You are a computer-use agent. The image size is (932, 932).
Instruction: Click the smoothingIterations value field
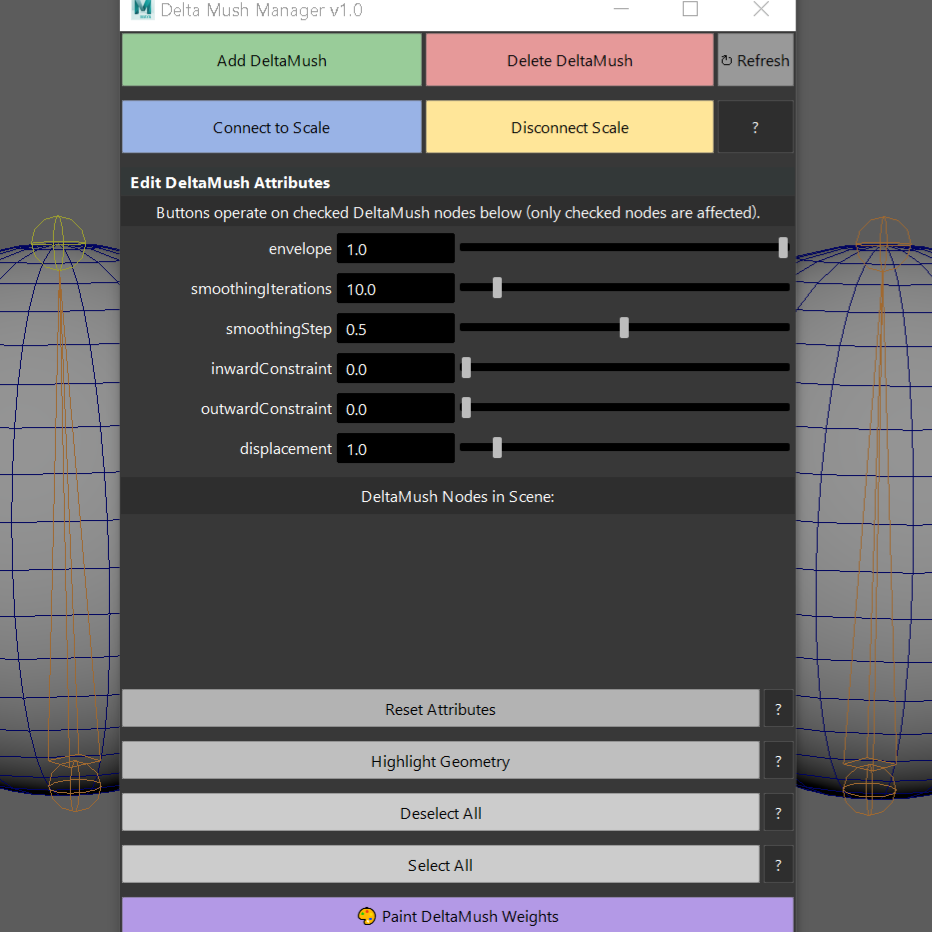coord(396,288)
